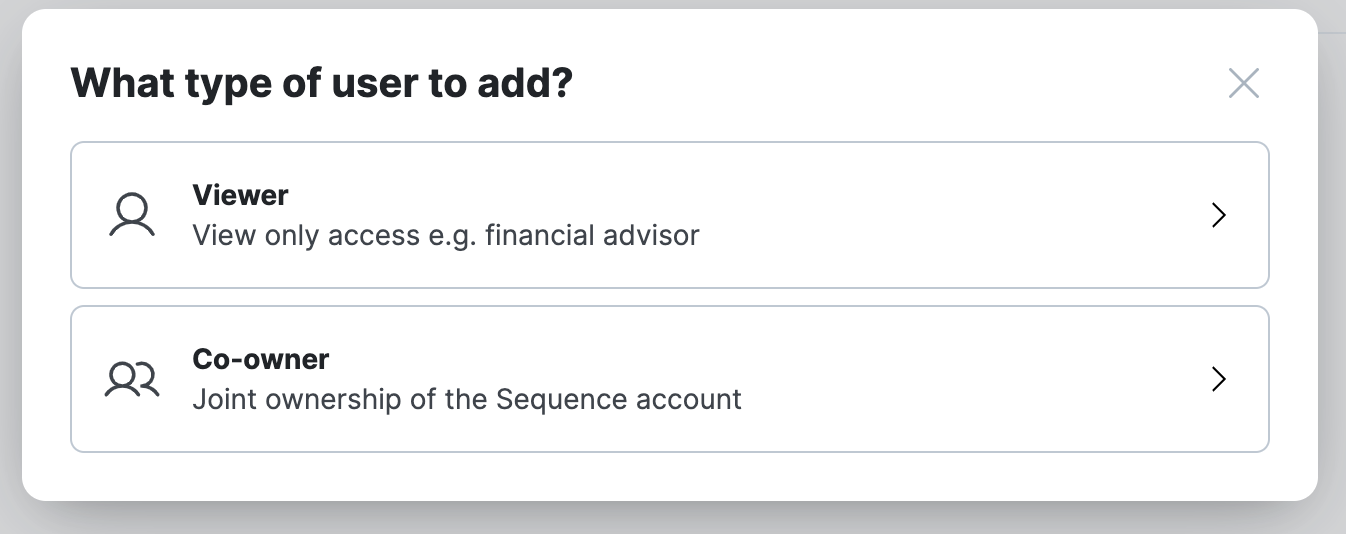Select the Viewer user type option
Screen dimensions: 1346x534
670,215
